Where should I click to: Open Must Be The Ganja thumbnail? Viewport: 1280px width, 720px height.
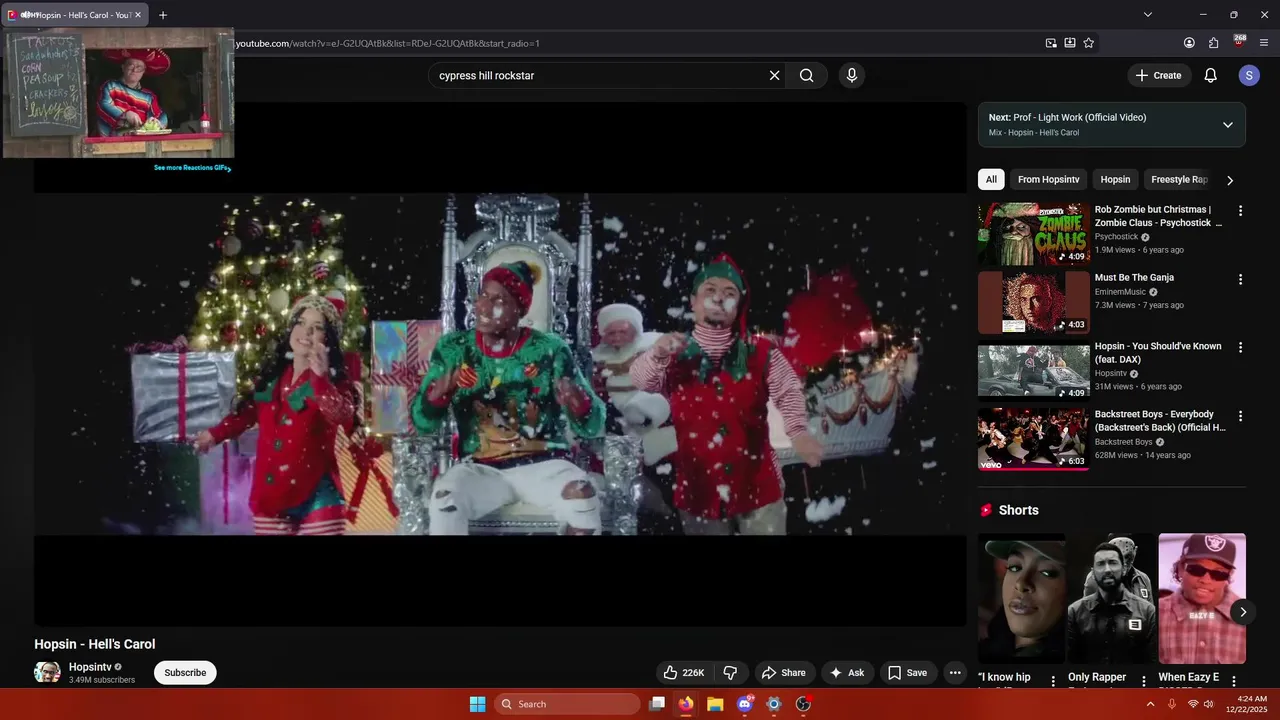coord(1033,302)
